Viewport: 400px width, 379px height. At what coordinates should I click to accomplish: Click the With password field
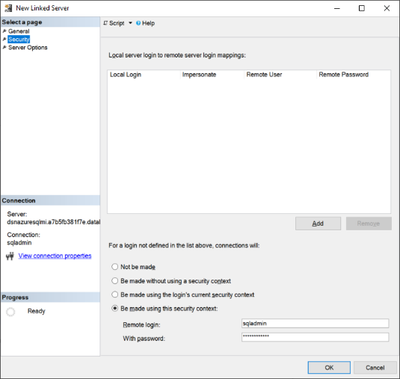(315, 337)
